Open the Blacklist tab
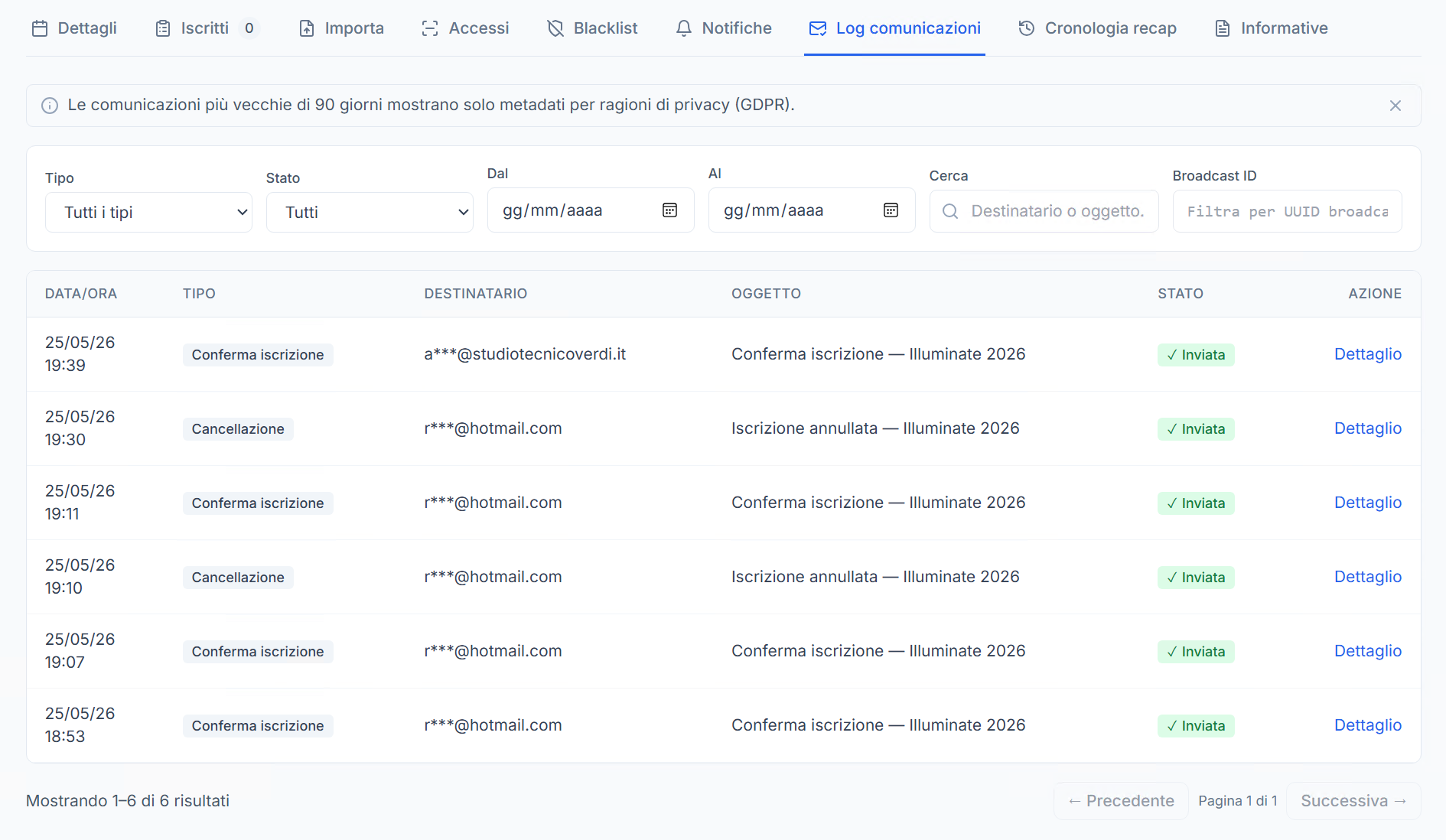This screenshot has height=840, width=1446. tap(592, 28)
